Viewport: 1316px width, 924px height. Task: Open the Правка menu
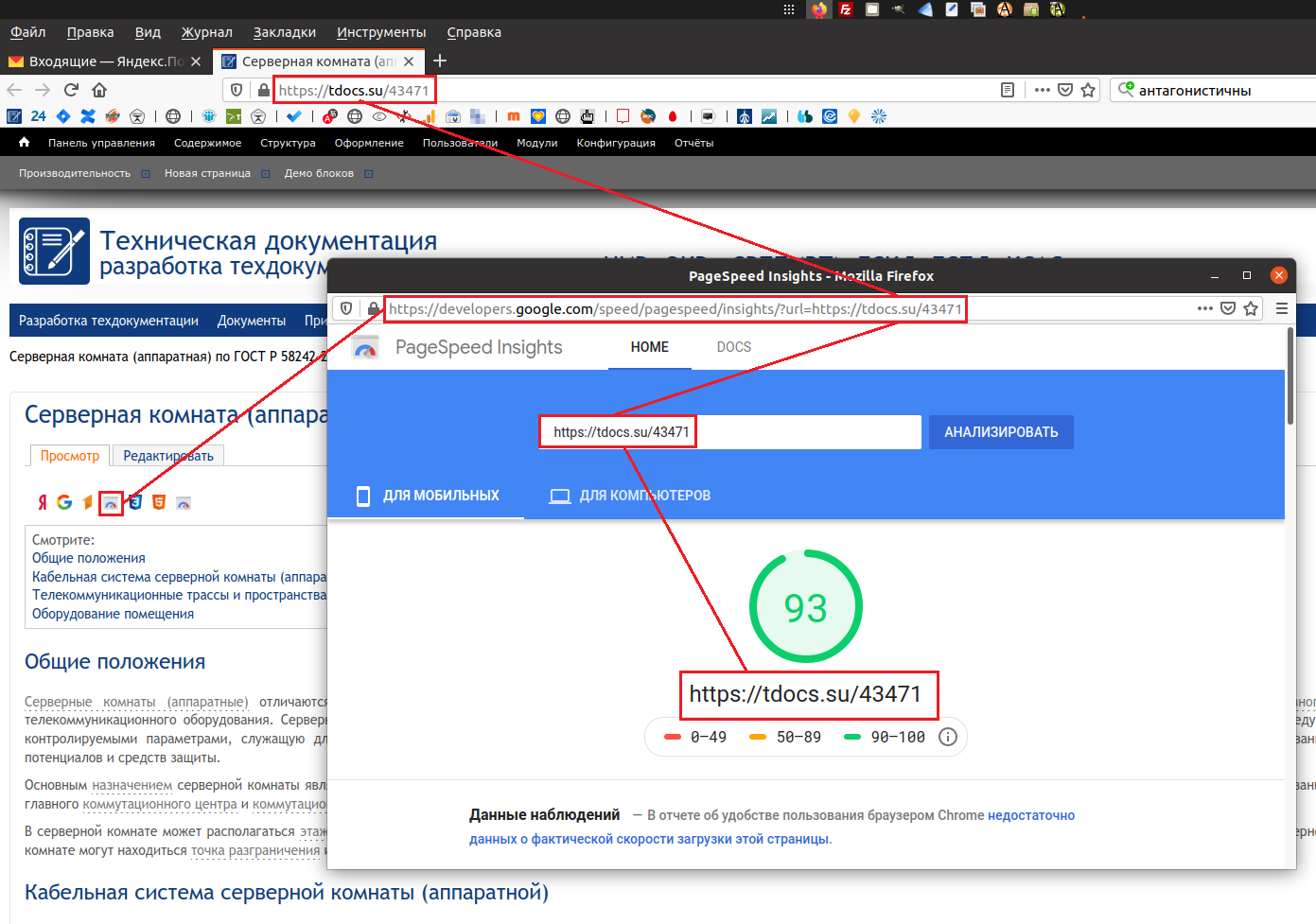90,32
